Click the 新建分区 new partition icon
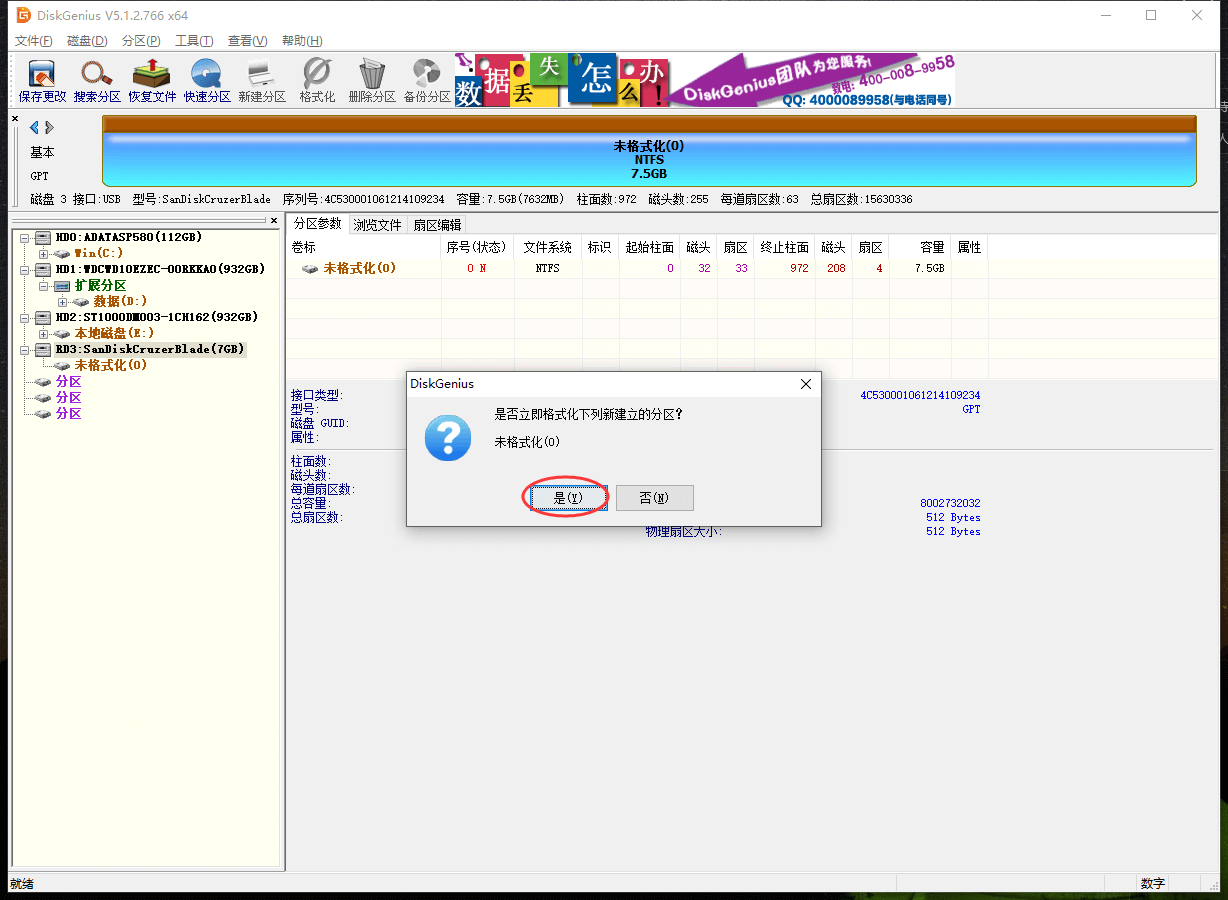 coord(262,80)
